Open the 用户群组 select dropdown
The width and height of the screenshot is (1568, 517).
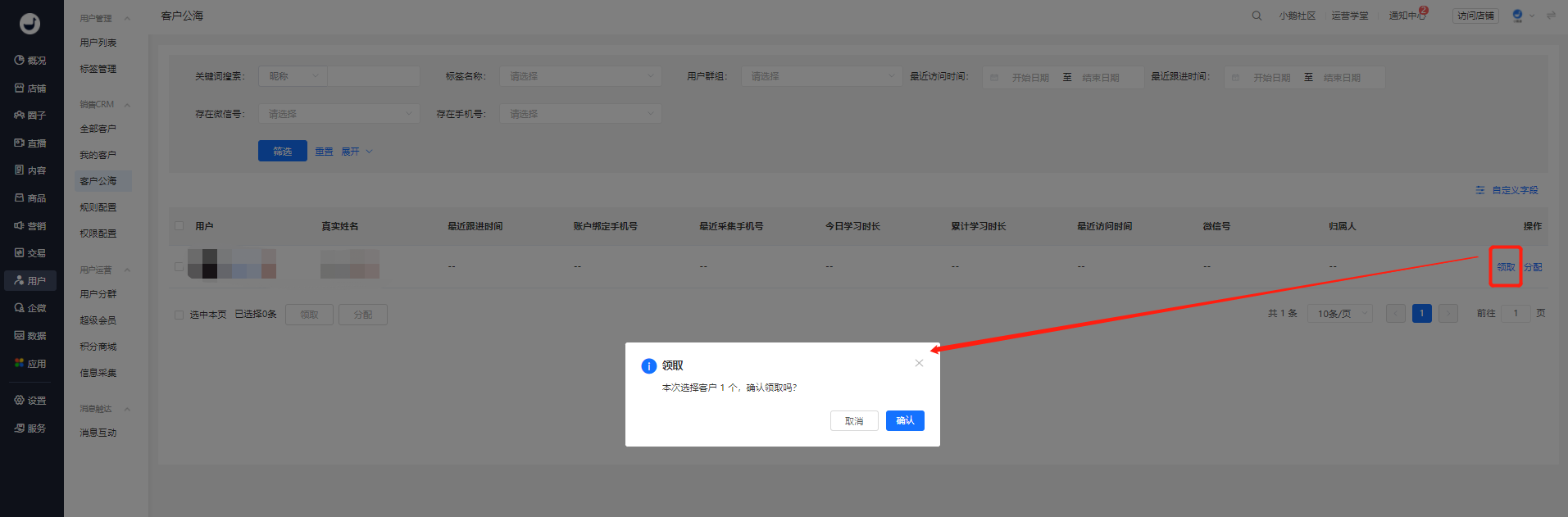coord(822,76)
